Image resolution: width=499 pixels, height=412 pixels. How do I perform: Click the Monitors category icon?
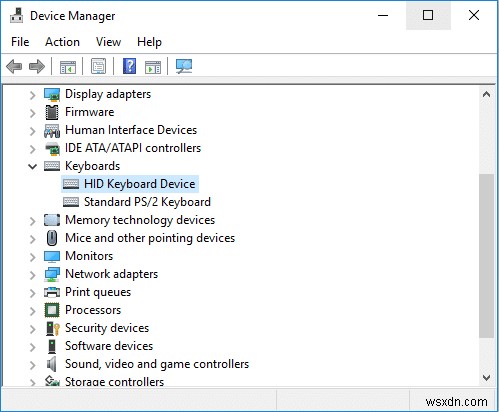click(52, 256)
